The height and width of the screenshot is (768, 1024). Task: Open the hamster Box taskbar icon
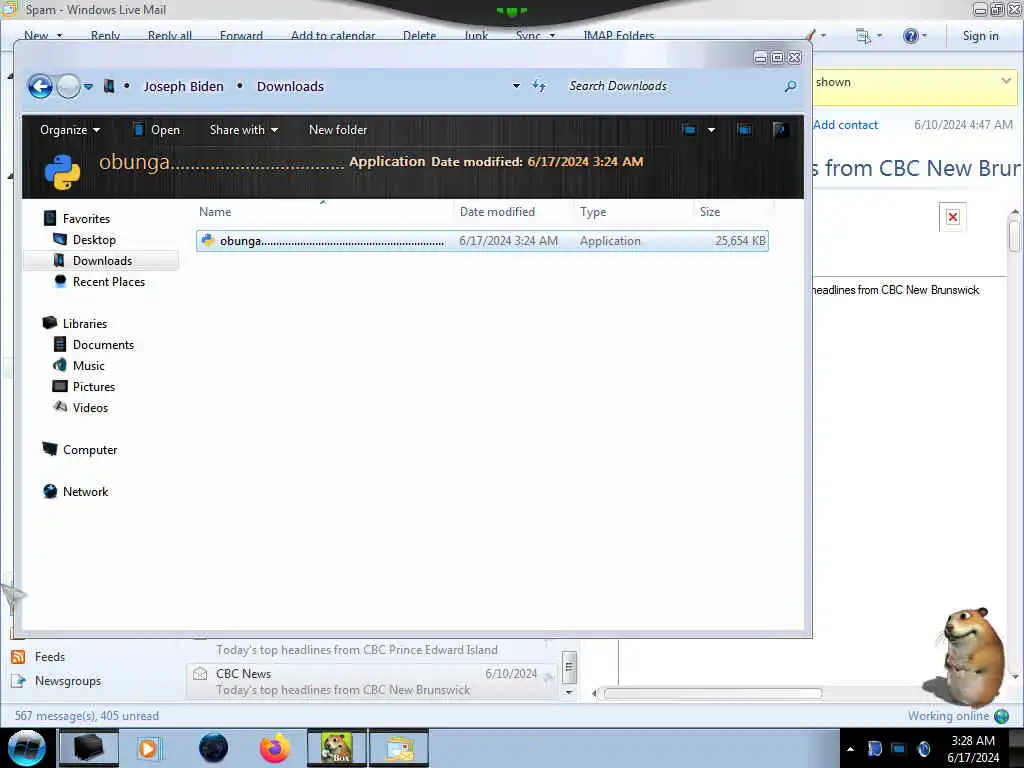(x=337, y=748)
